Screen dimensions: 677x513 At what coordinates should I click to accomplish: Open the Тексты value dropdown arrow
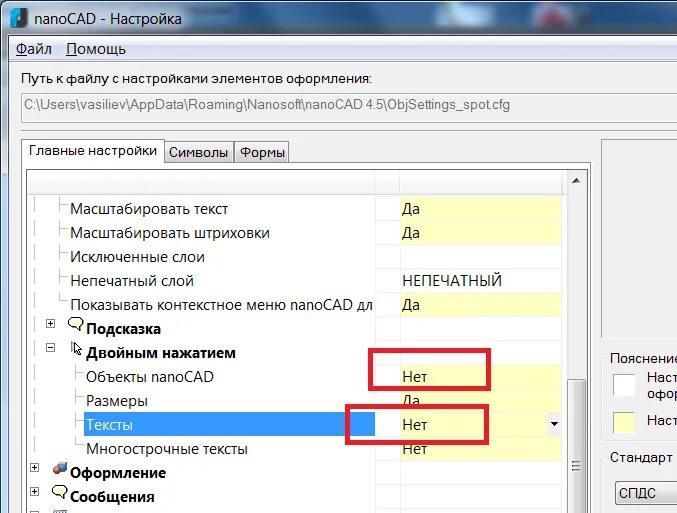pyautogui.click(x=554, y=424)
